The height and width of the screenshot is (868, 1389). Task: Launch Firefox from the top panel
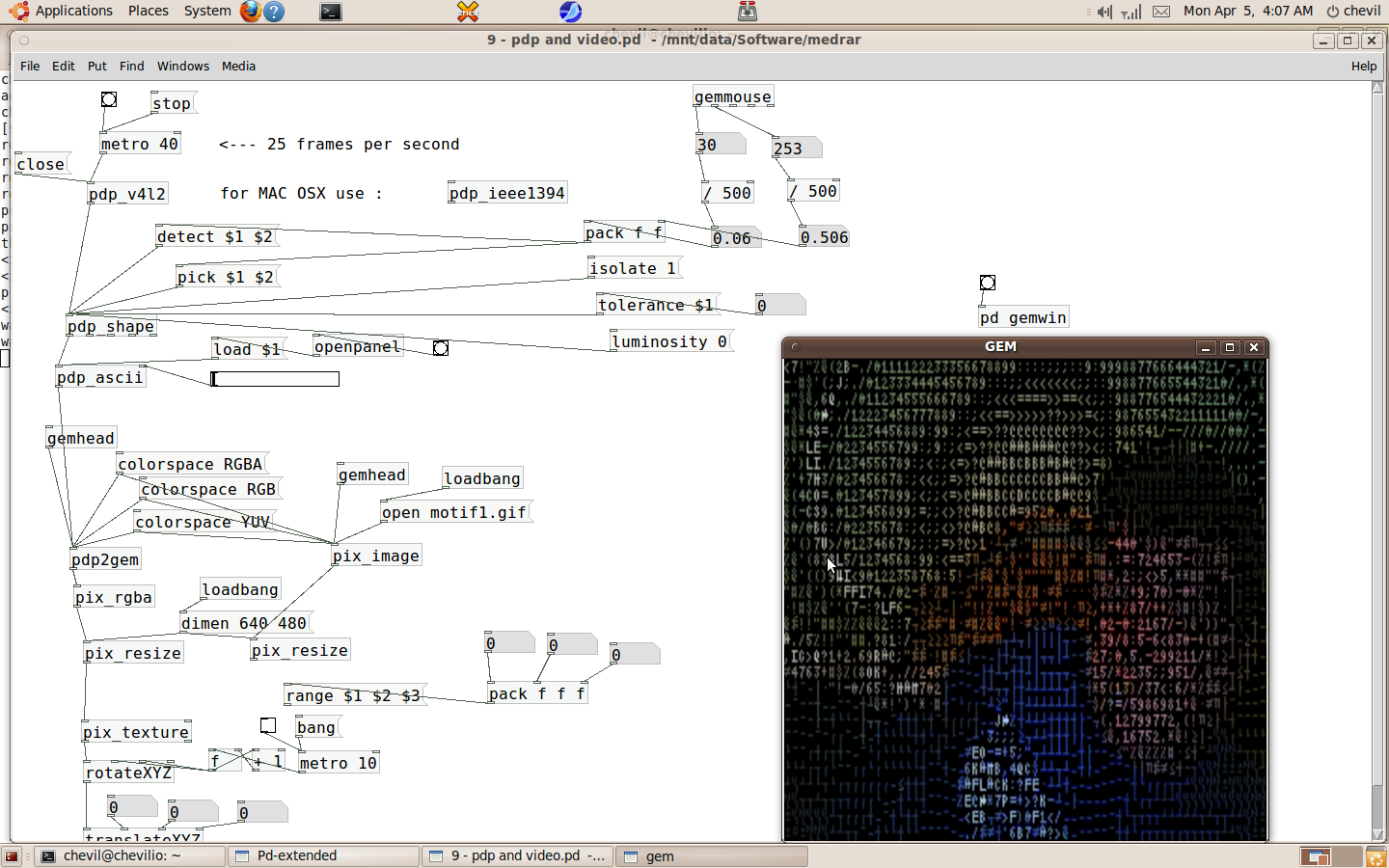click(250, 12)
